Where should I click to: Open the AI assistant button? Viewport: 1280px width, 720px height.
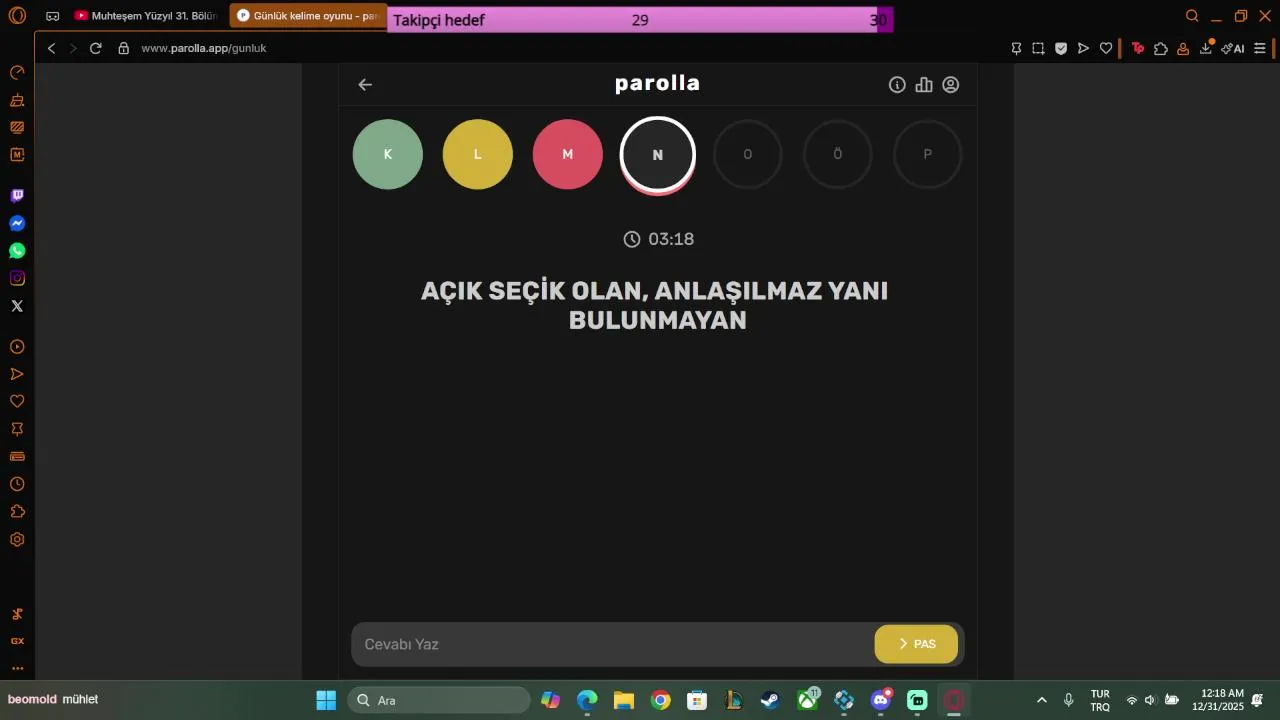(1233, 48)
